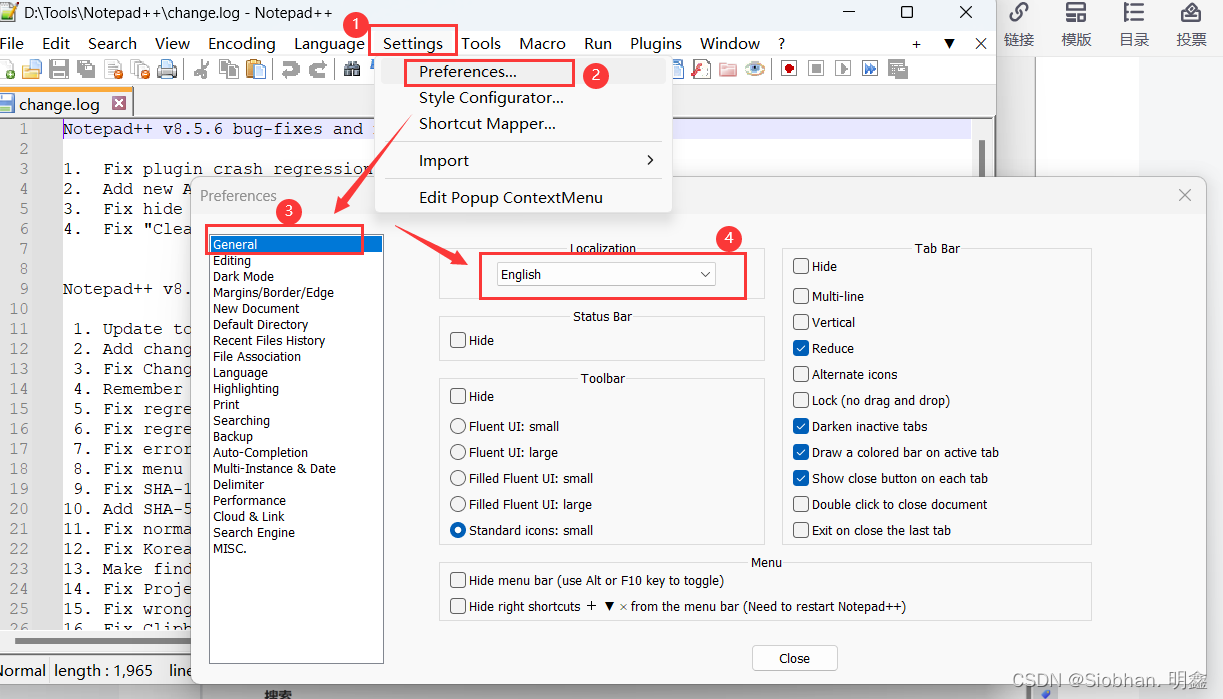This screenshot has height=699, width=1223.
Task: Click the Folder as Workspace toolbar icon
Action: click(728, 69)
